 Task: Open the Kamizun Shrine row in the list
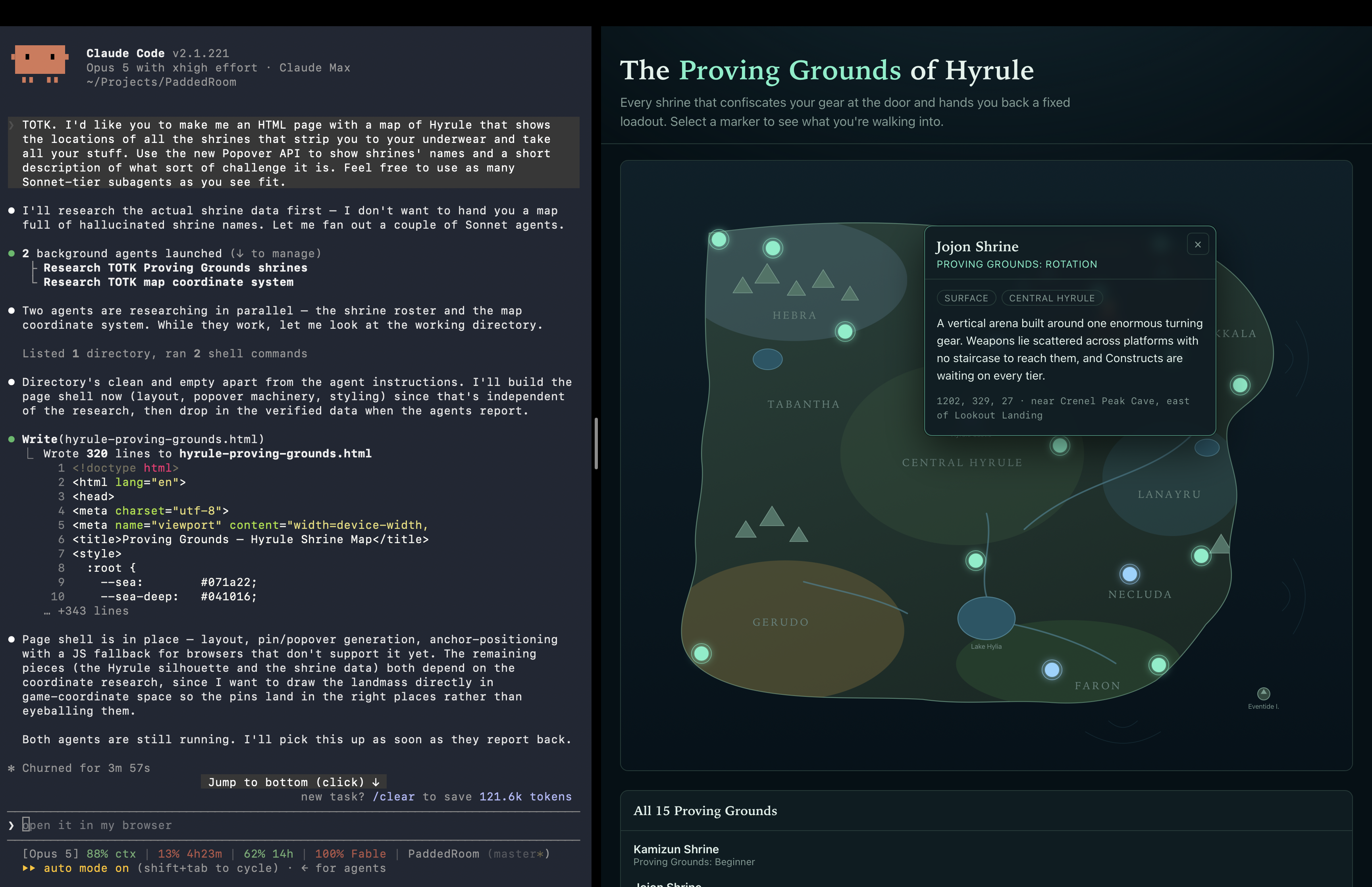coord(986,855)
